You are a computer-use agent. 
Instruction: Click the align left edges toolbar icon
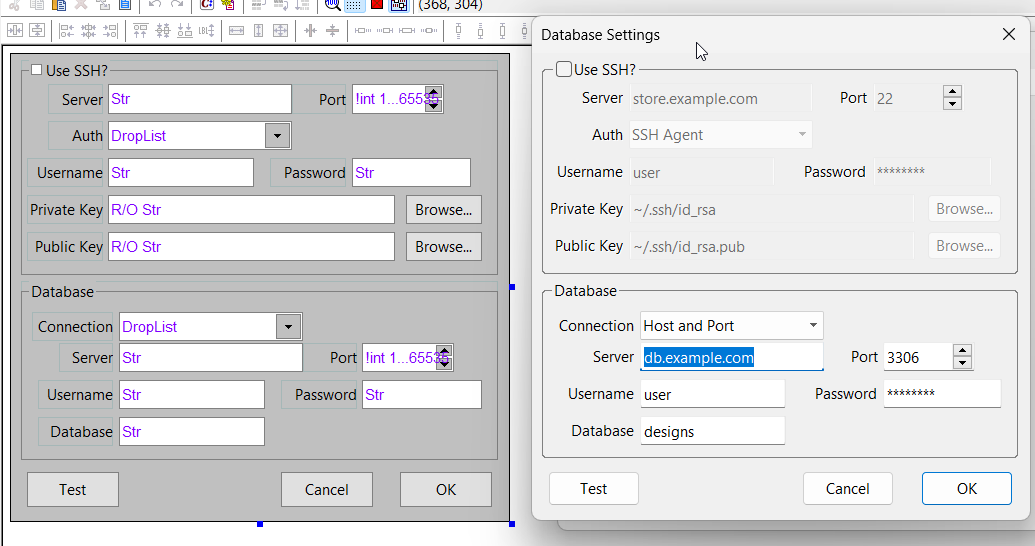pos(66,31)
